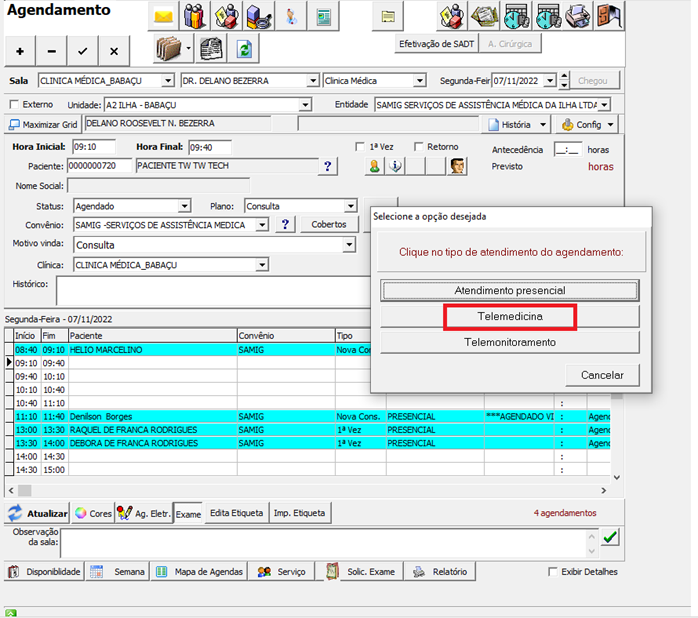This screenshot has height=618, width=698.
Task: Click the Edita Etiqueta button
Action: pyautogui.click(x=236, y=513)
